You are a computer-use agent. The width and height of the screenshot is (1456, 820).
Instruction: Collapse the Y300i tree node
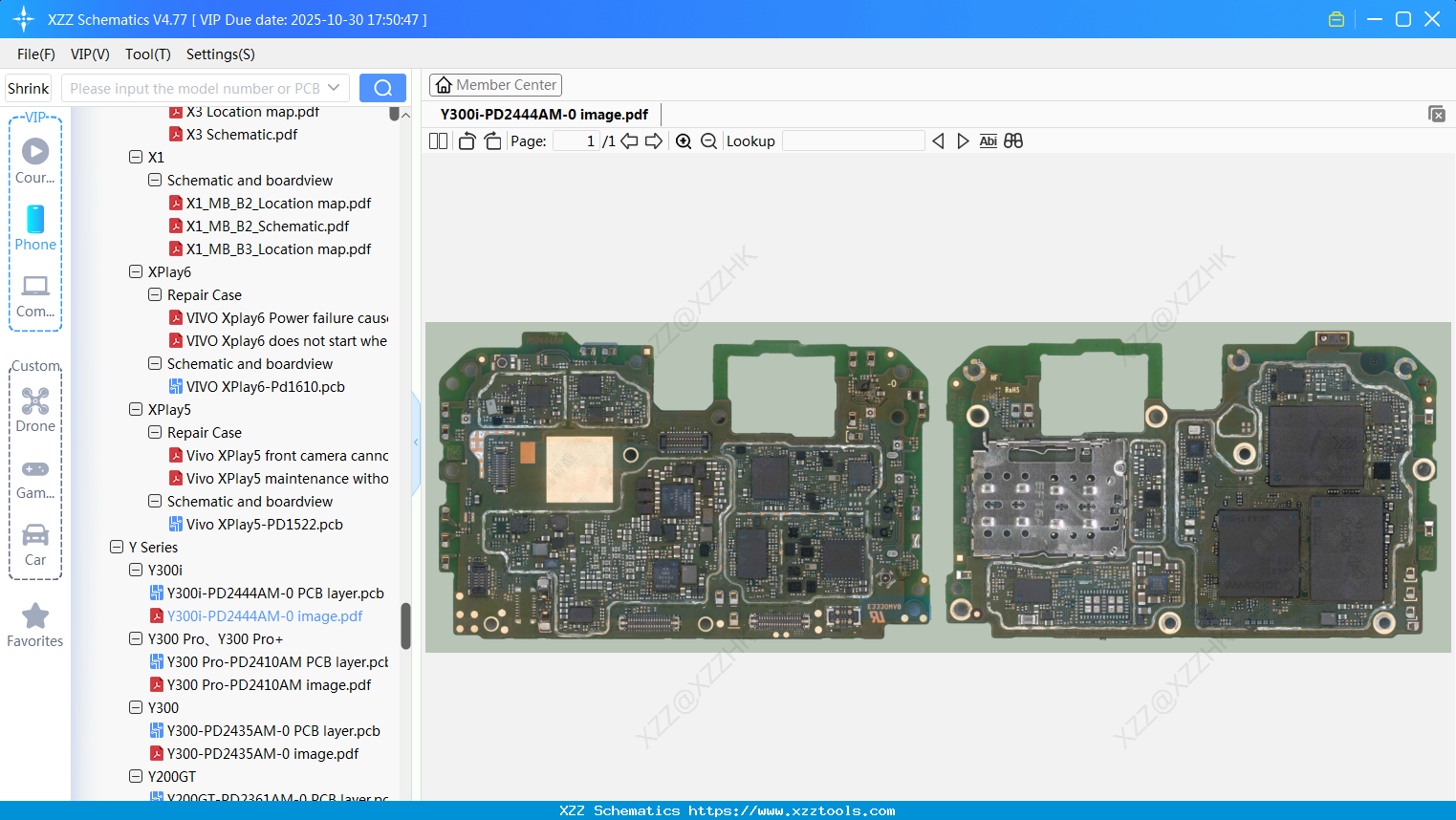(135, 570)
